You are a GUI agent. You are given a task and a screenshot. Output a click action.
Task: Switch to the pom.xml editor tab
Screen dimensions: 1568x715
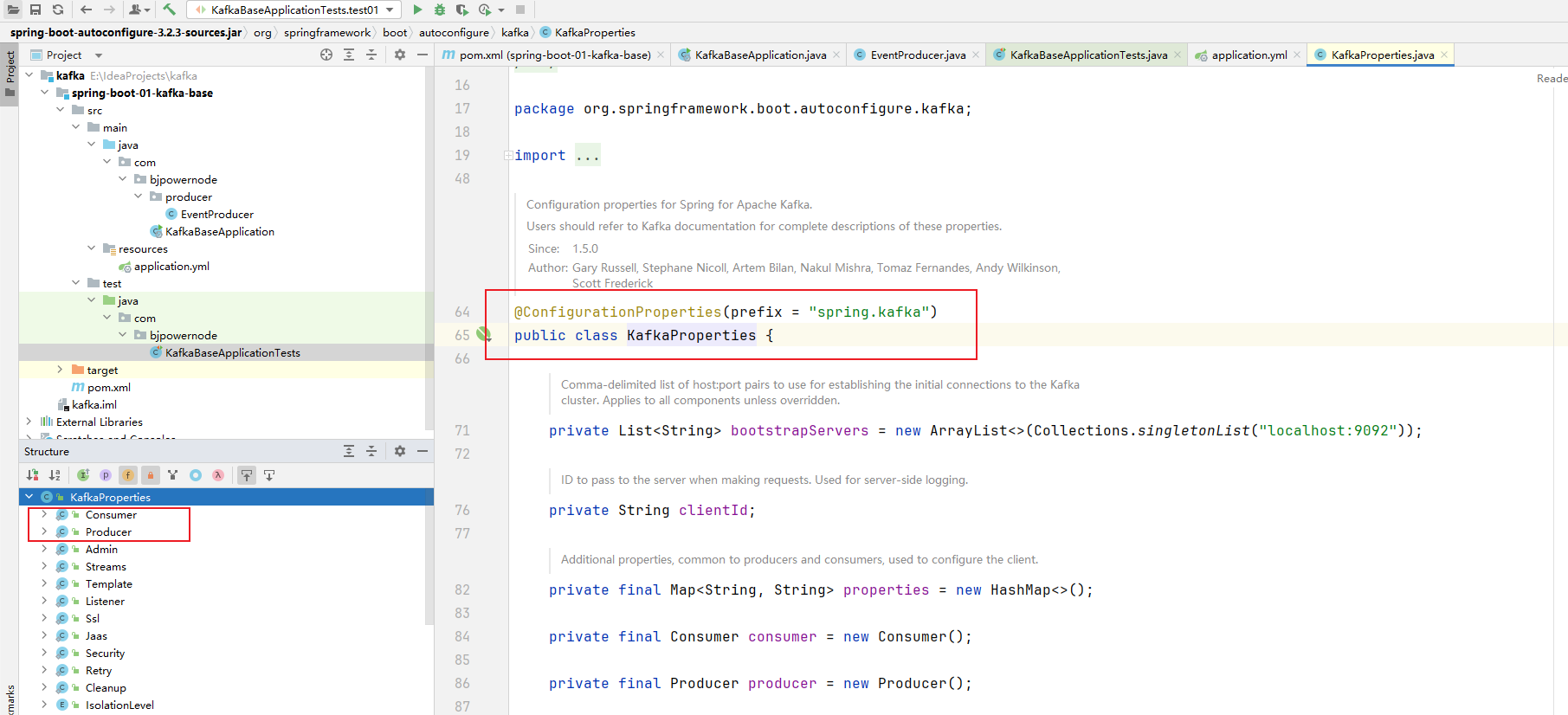[x=554, y=55]
